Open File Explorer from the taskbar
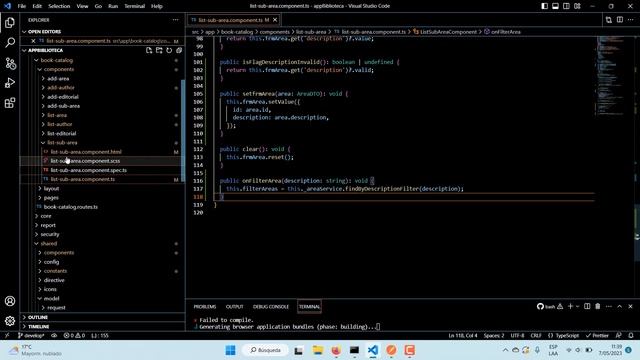Screen dimensions: 640x360 pyautogui.click(x=318, y=350)
